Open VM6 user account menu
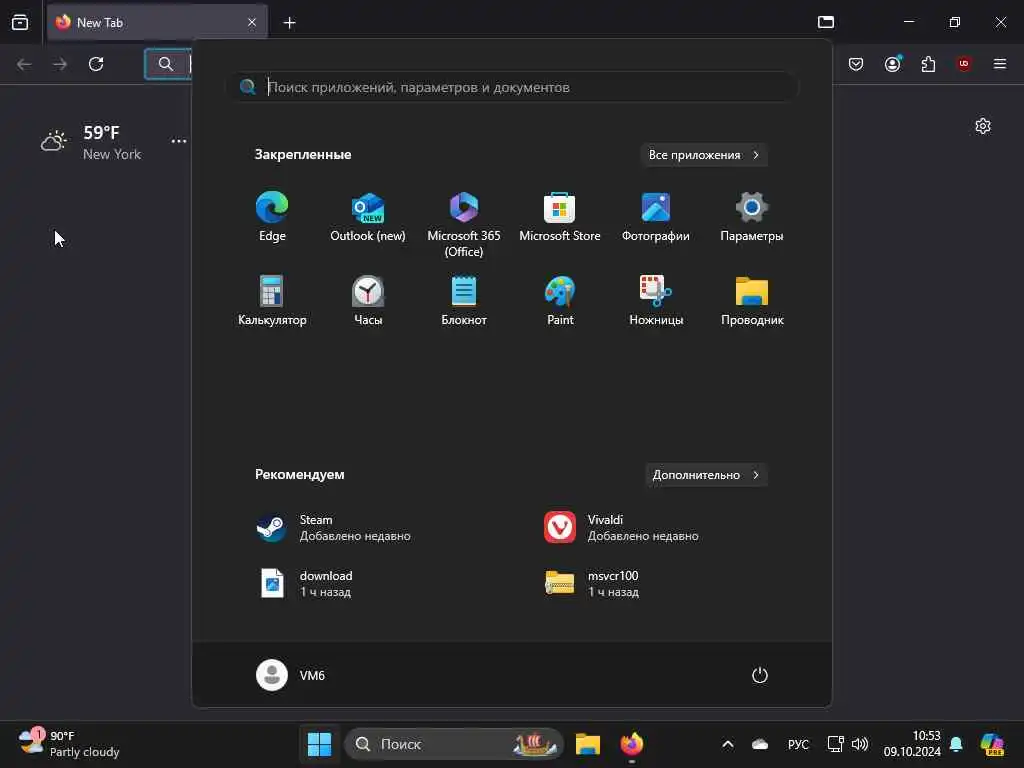 (291, 675)
